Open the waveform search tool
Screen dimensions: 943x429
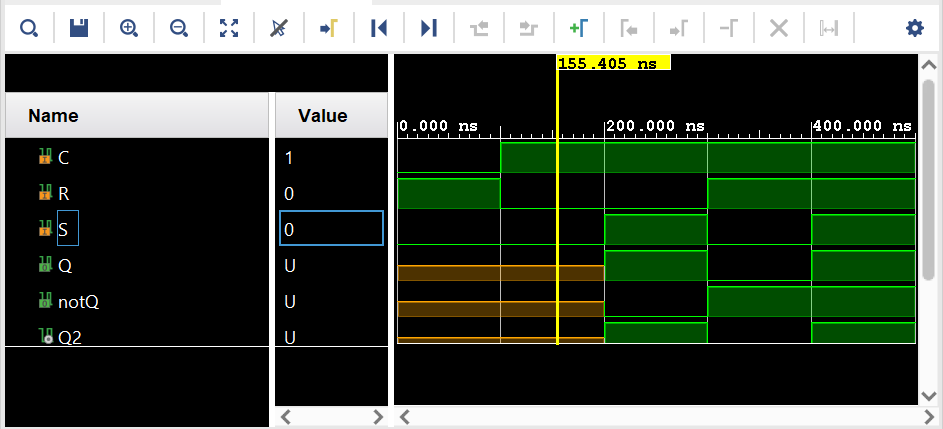(x=29, y=28)
